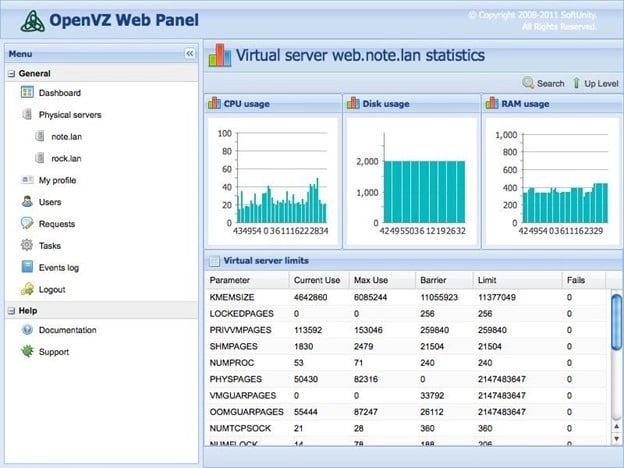Click the statistics chart icon in page title
The width and height of the screenshot is (624, 468).
point(220,55)
